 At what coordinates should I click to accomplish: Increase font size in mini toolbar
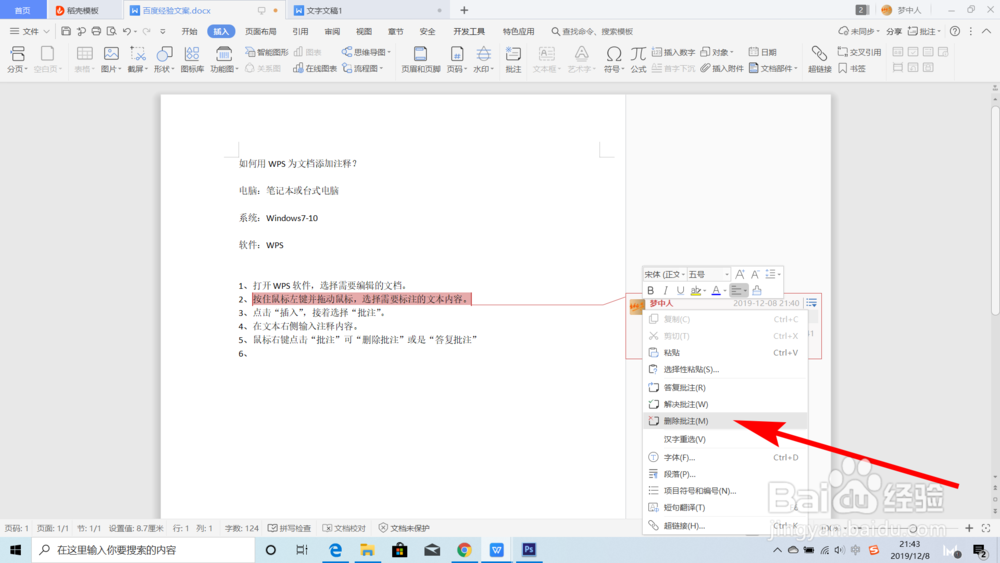(x=740, y=274)
